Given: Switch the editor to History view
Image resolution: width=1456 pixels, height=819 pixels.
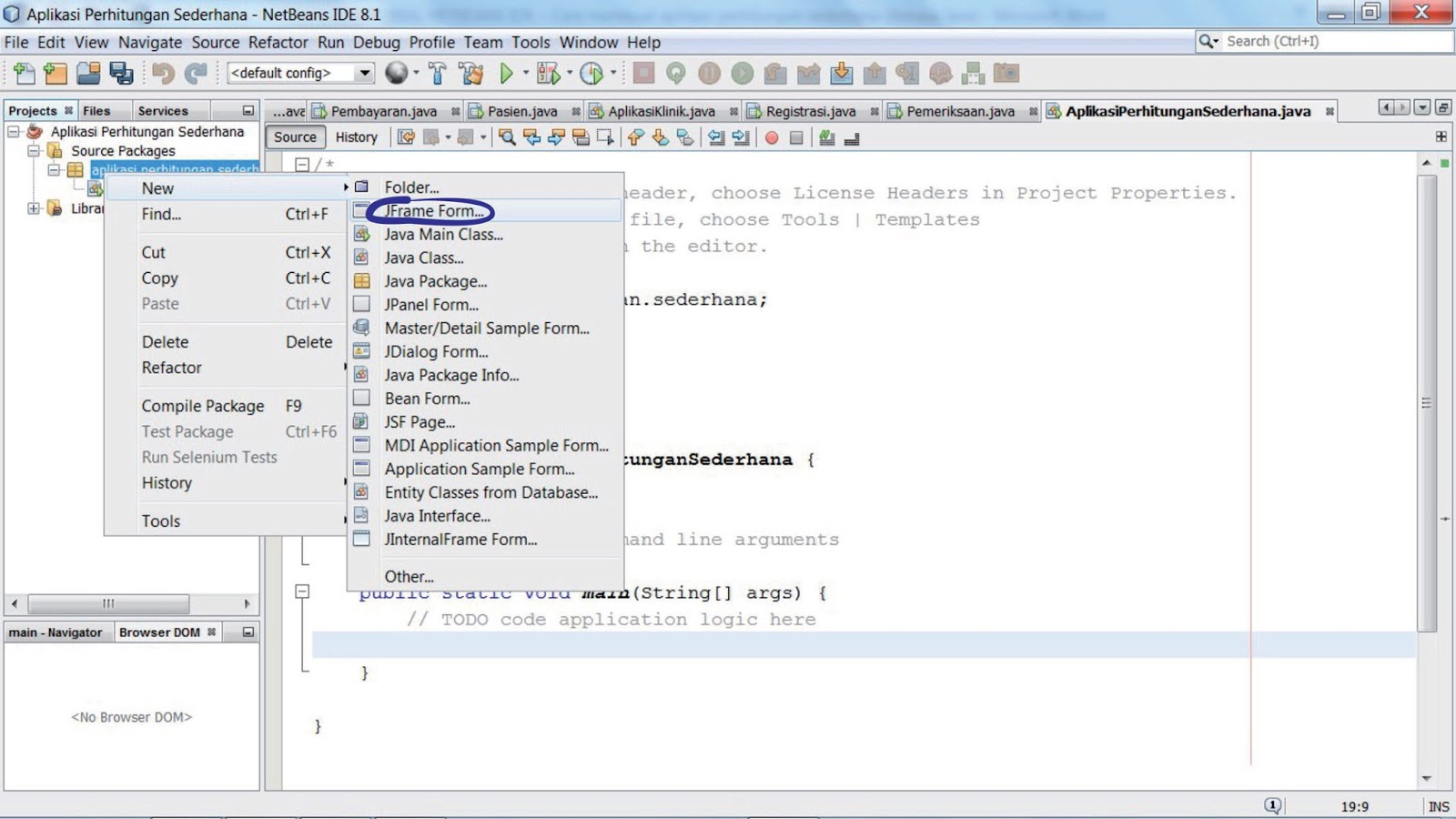Looking at the screenshot, I should [x=356, y=137].
